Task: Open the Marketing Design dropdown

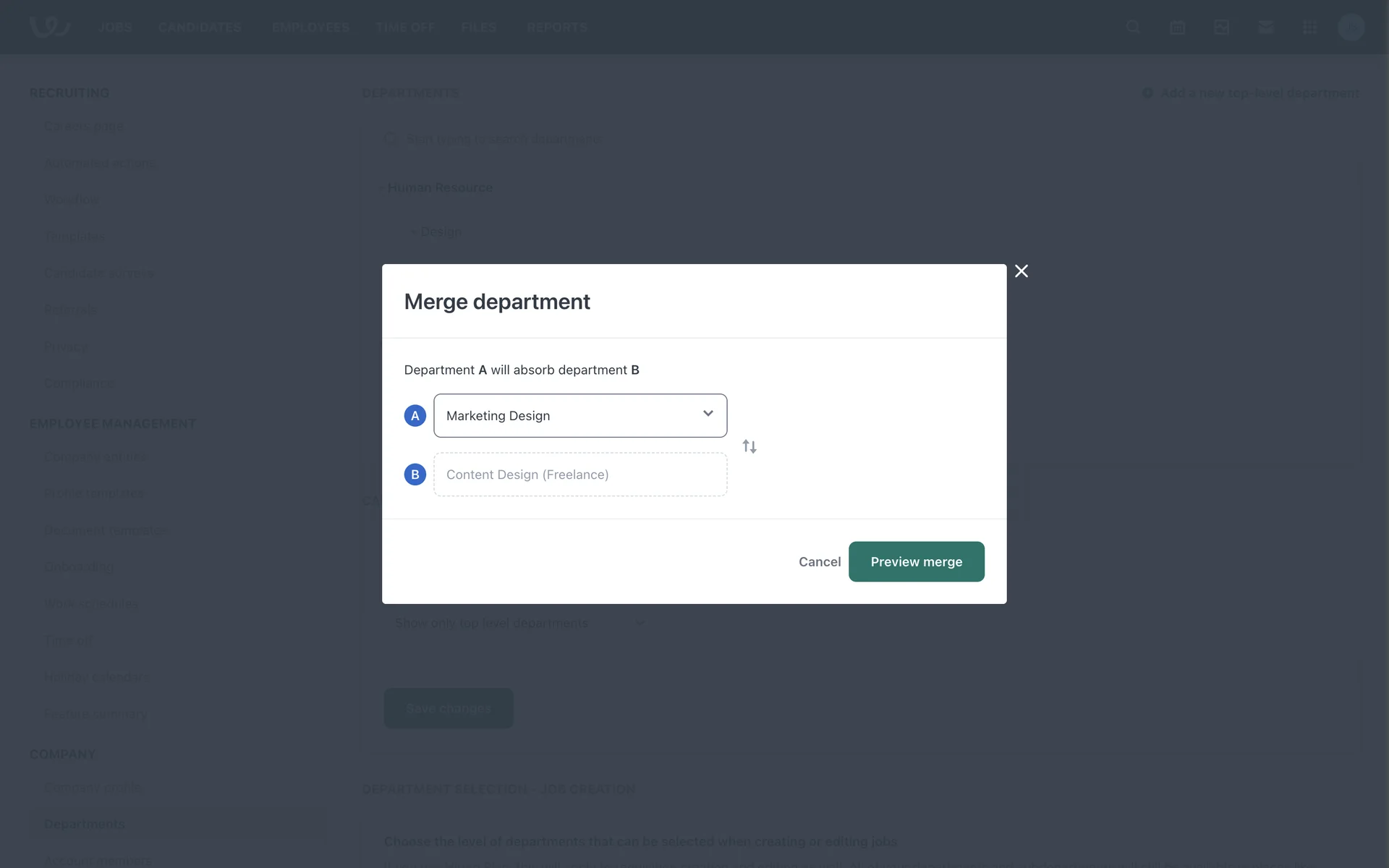Action: tap(580, 415)
